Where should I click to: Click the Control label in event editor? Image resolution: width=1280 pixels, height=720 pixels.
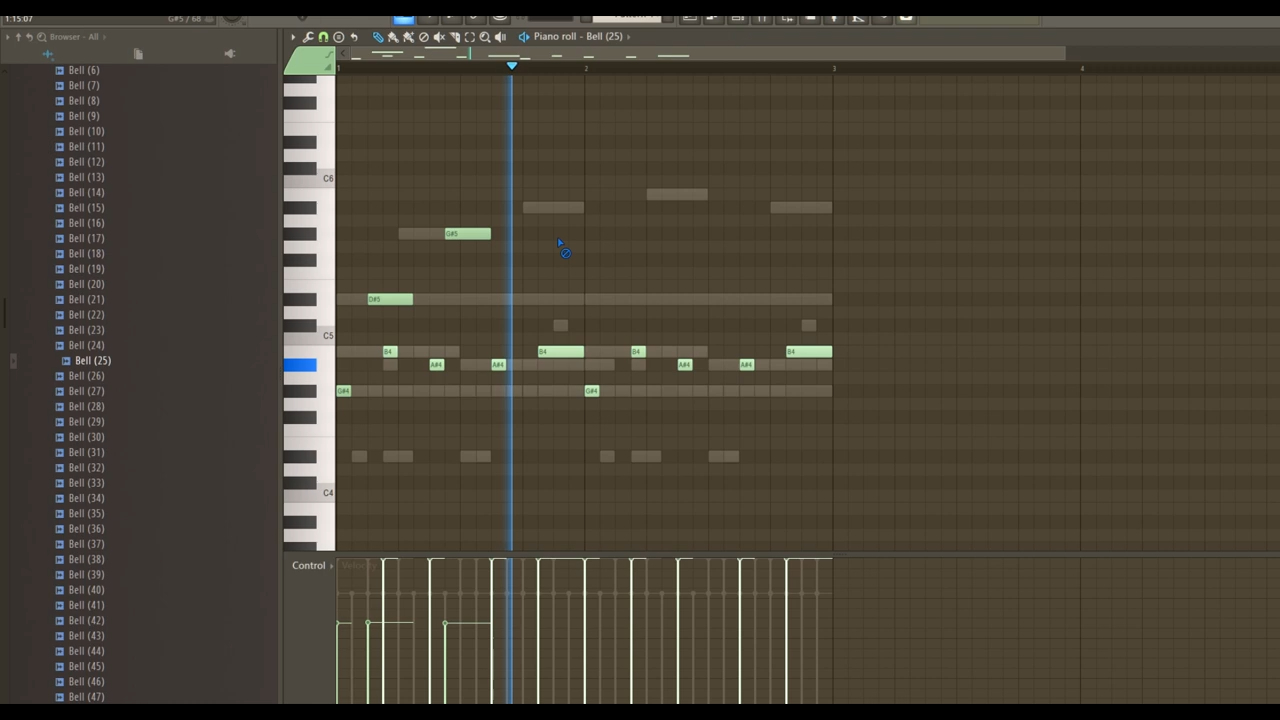click(308, 566)
